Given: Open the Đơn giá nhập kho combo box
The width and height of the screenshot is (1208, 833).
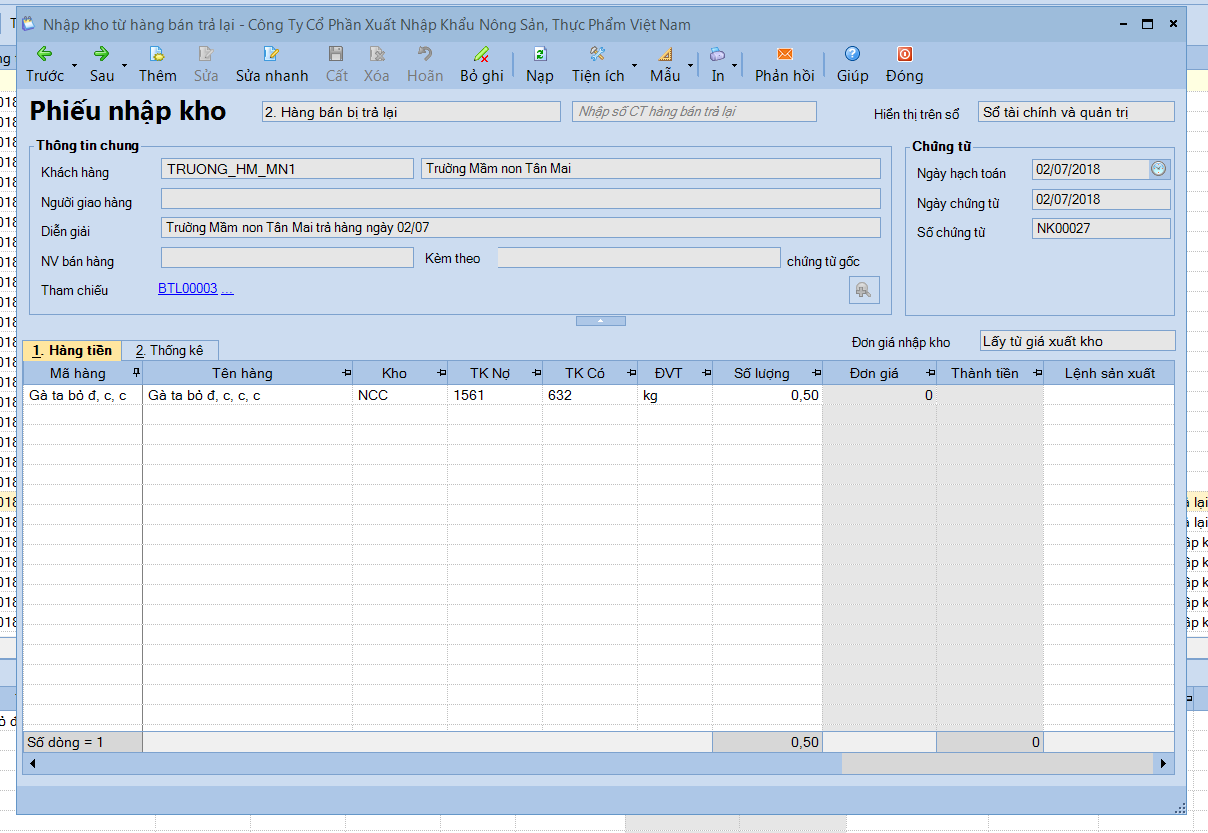Looking at the screenshot, I should coord(1077,341).
